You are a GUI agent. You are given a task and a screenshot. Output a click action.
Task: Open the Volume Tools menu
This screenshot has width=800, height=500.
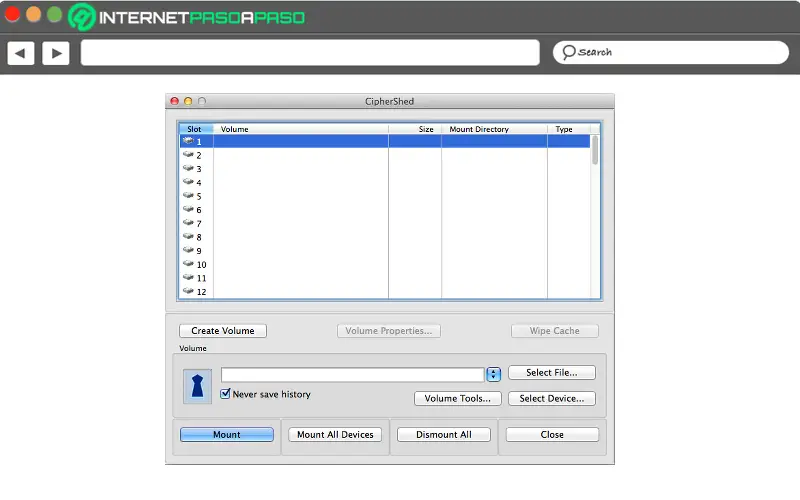(x=458, y=398)
